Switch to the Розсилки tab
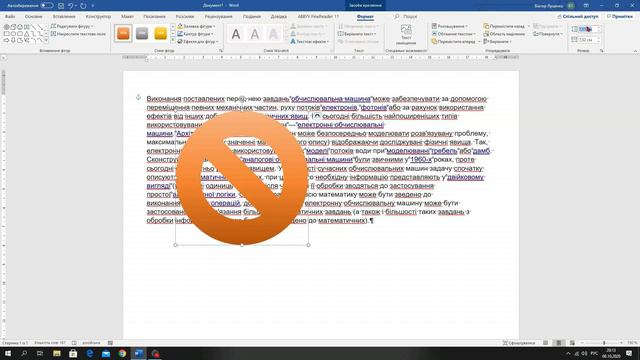The image size is (640, 360). pos(185,17)
